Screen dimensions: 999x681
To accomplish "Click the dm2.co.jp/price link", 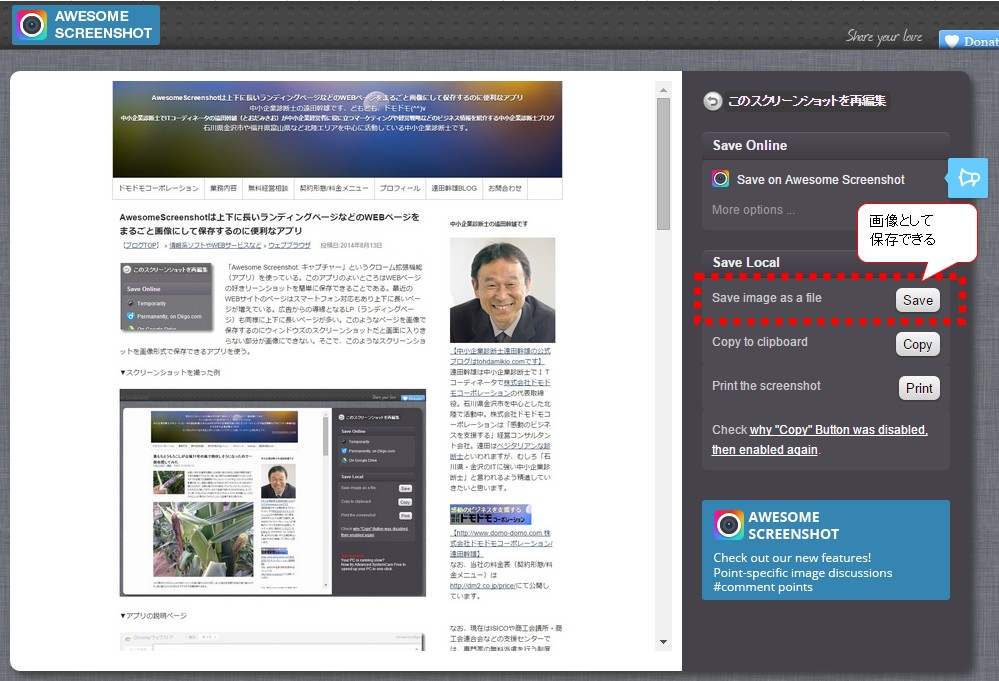I will pos(482,585).
